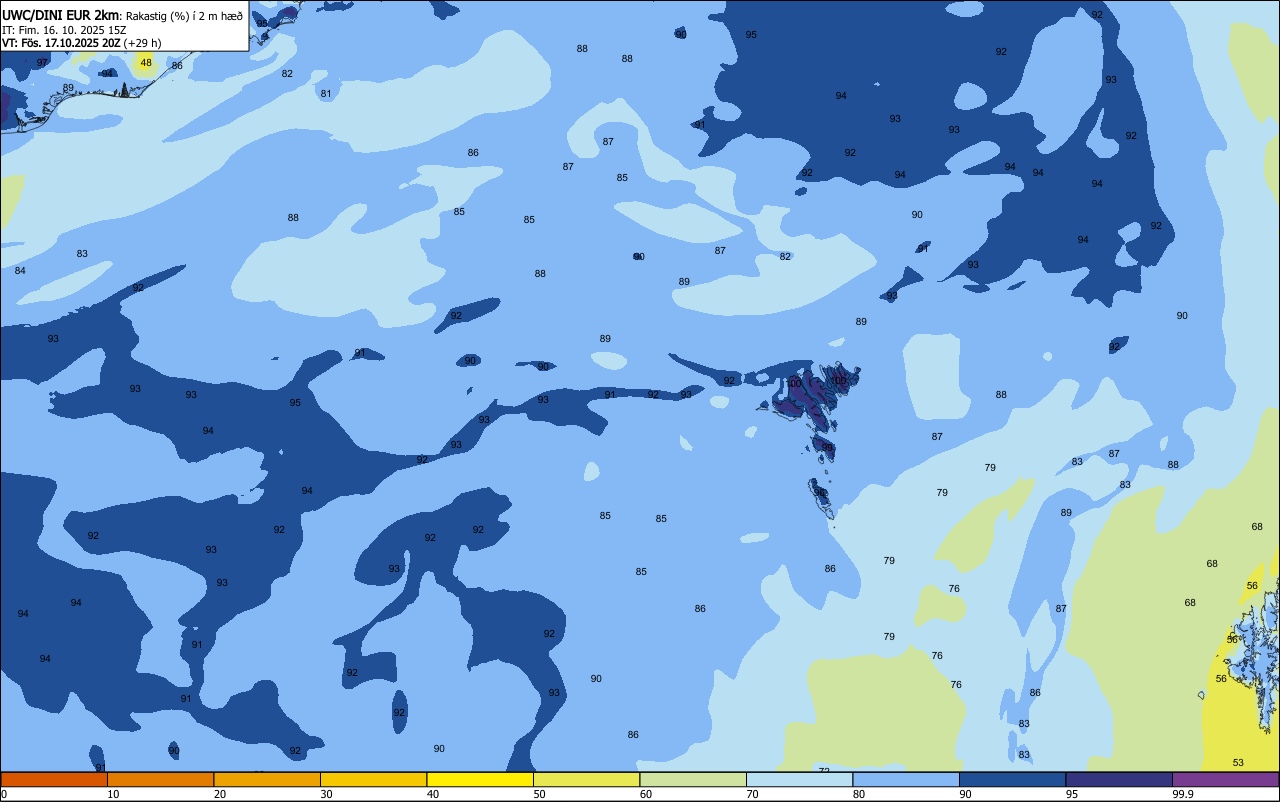Select the navy 95–99.9 legend segment
1280x802 pixels.
tap(1119, 779)
